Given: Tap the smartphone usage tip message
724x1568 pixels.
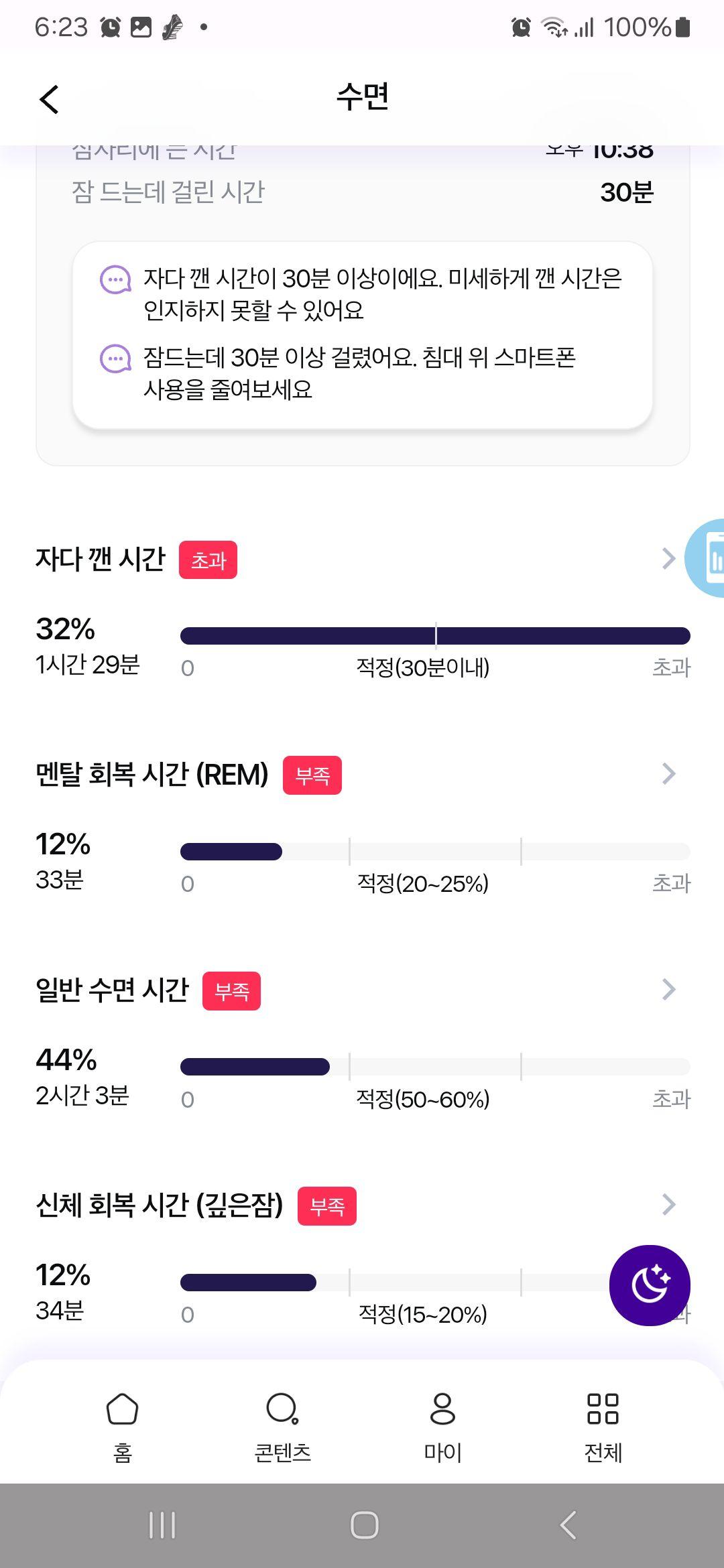Looking at the screenshot, I should click(359, 373).
